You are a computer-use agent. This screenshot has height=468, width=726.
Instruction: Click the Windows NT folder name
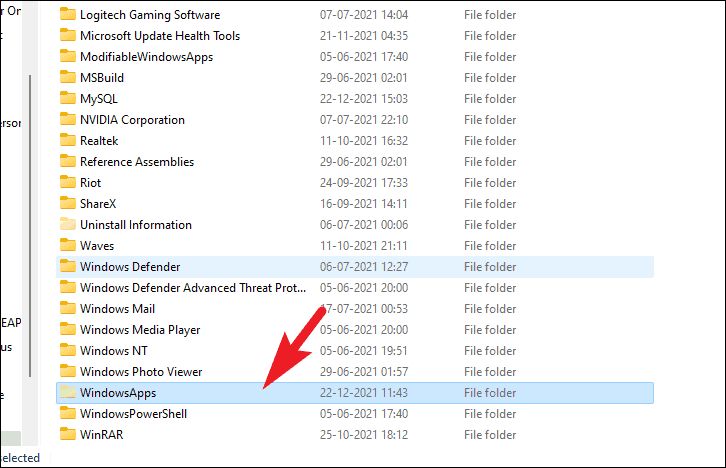click(x=114, y=351)
